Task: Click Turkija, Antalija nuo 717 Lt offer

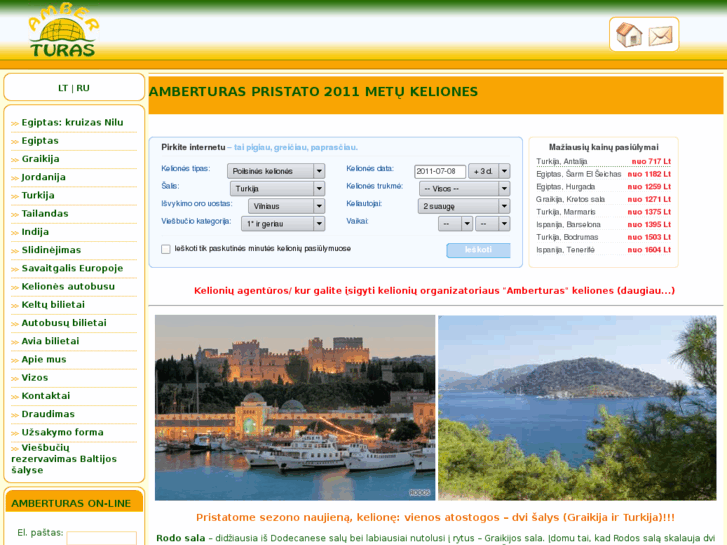Action: pos(603,161)
